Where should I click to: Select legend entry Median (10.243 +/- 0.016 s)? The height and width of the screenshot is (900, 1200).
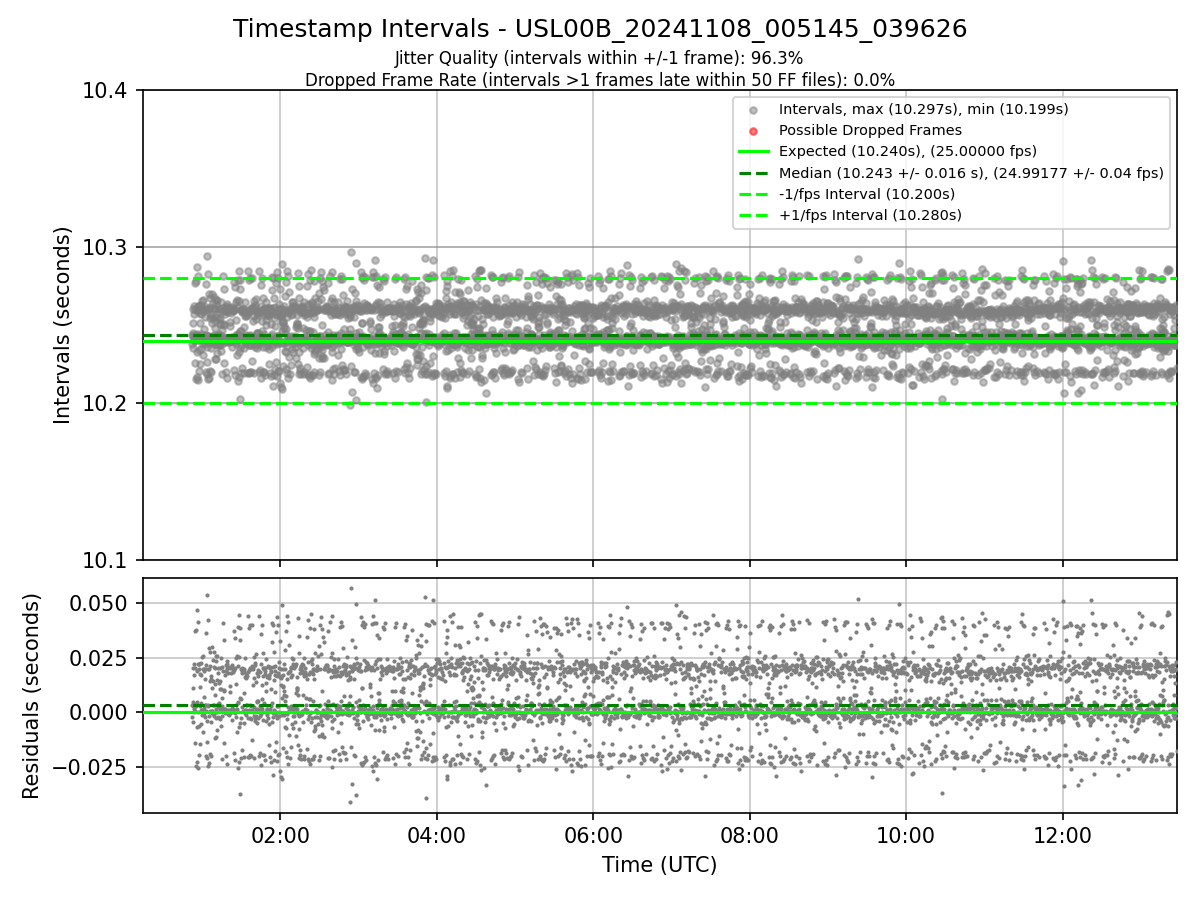971,173
